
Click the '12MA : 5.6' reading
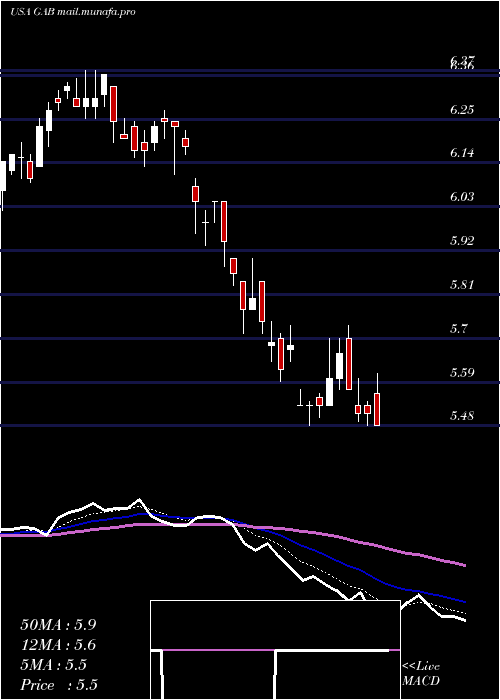tap(58, 645)
